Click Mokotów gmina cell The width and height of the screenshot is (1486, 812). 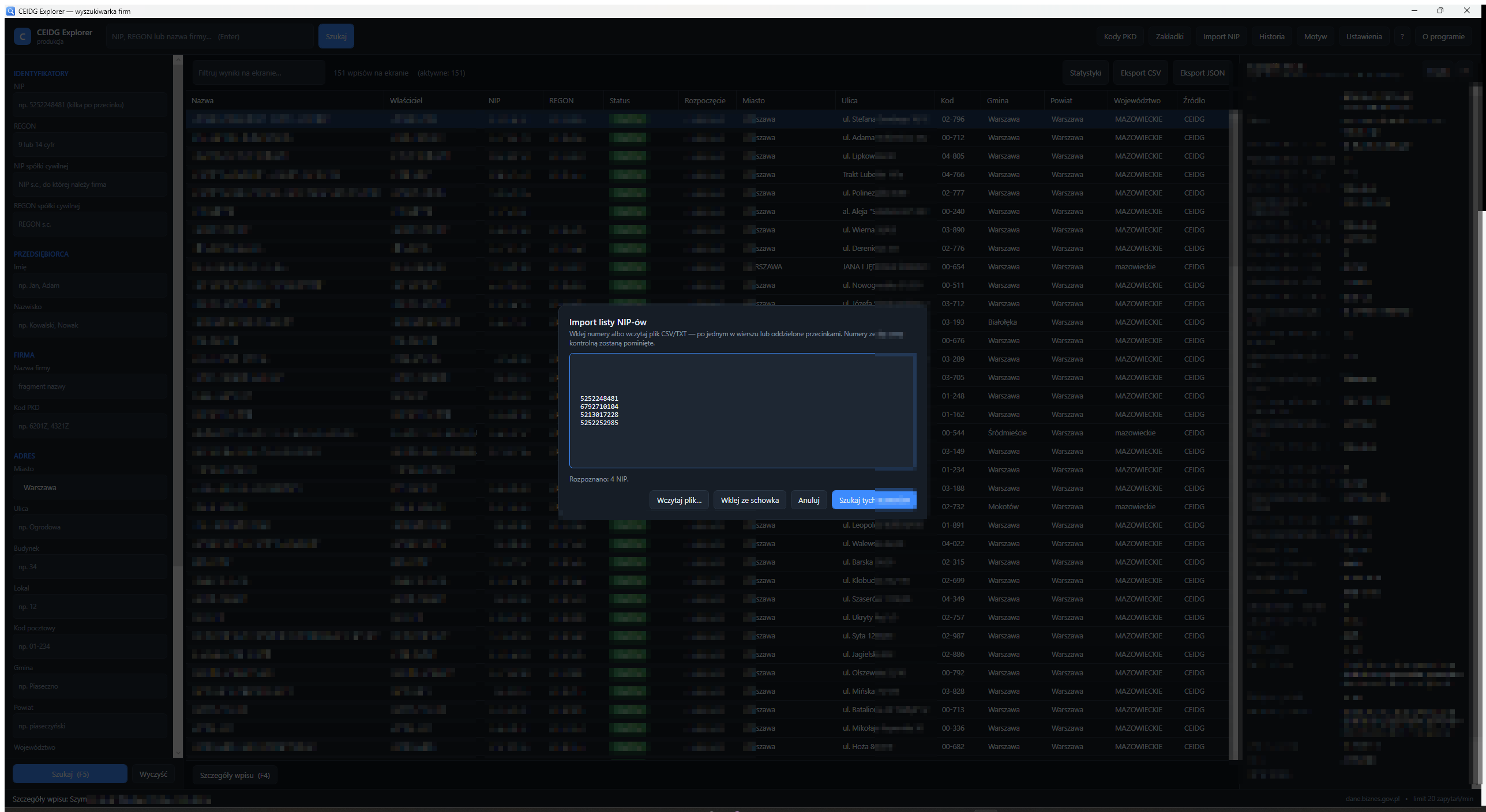click(x=1003, y=506)
